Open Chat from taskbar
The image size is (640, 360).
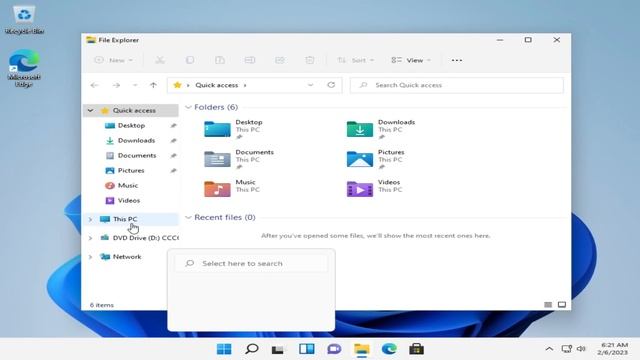click(334, 349)
